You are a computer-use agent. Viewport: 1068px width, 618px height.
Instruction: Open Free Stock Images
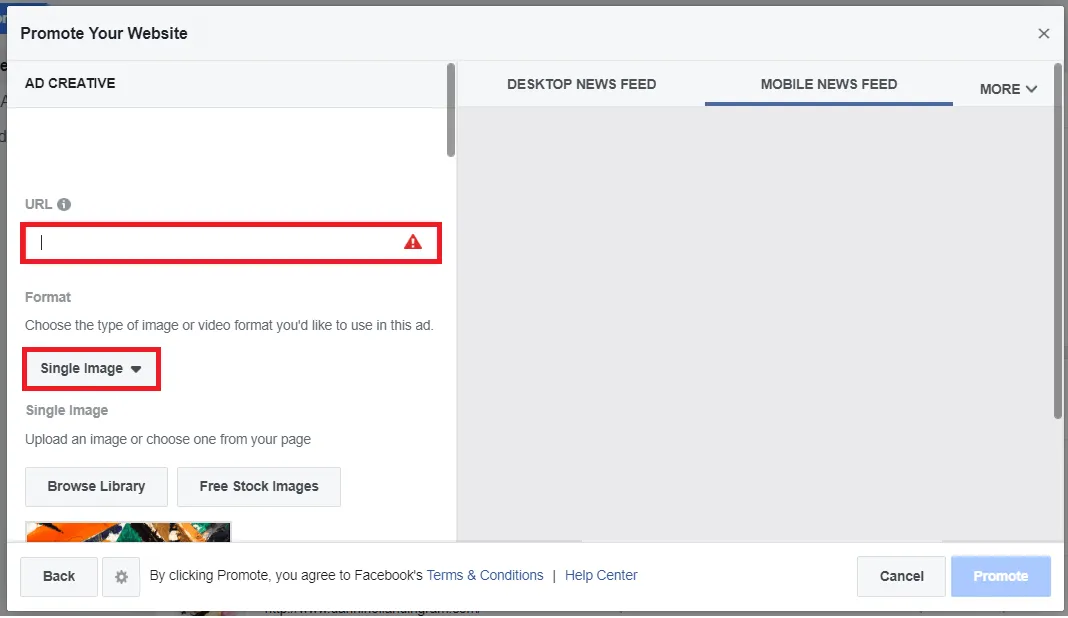tap(259, 486)
